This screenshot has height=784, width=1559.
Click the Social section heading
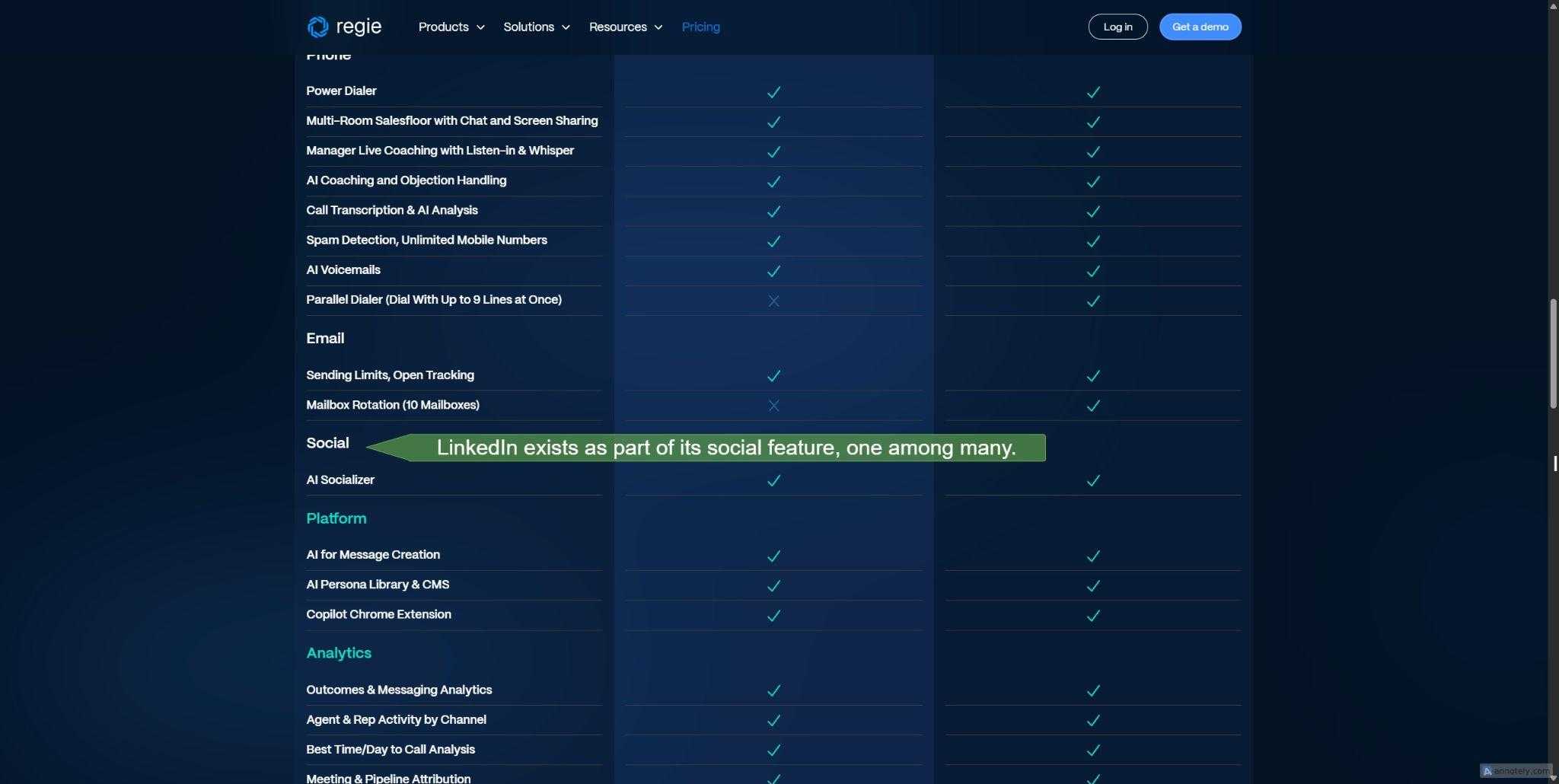pyautogui.click(x=327, y=443)
